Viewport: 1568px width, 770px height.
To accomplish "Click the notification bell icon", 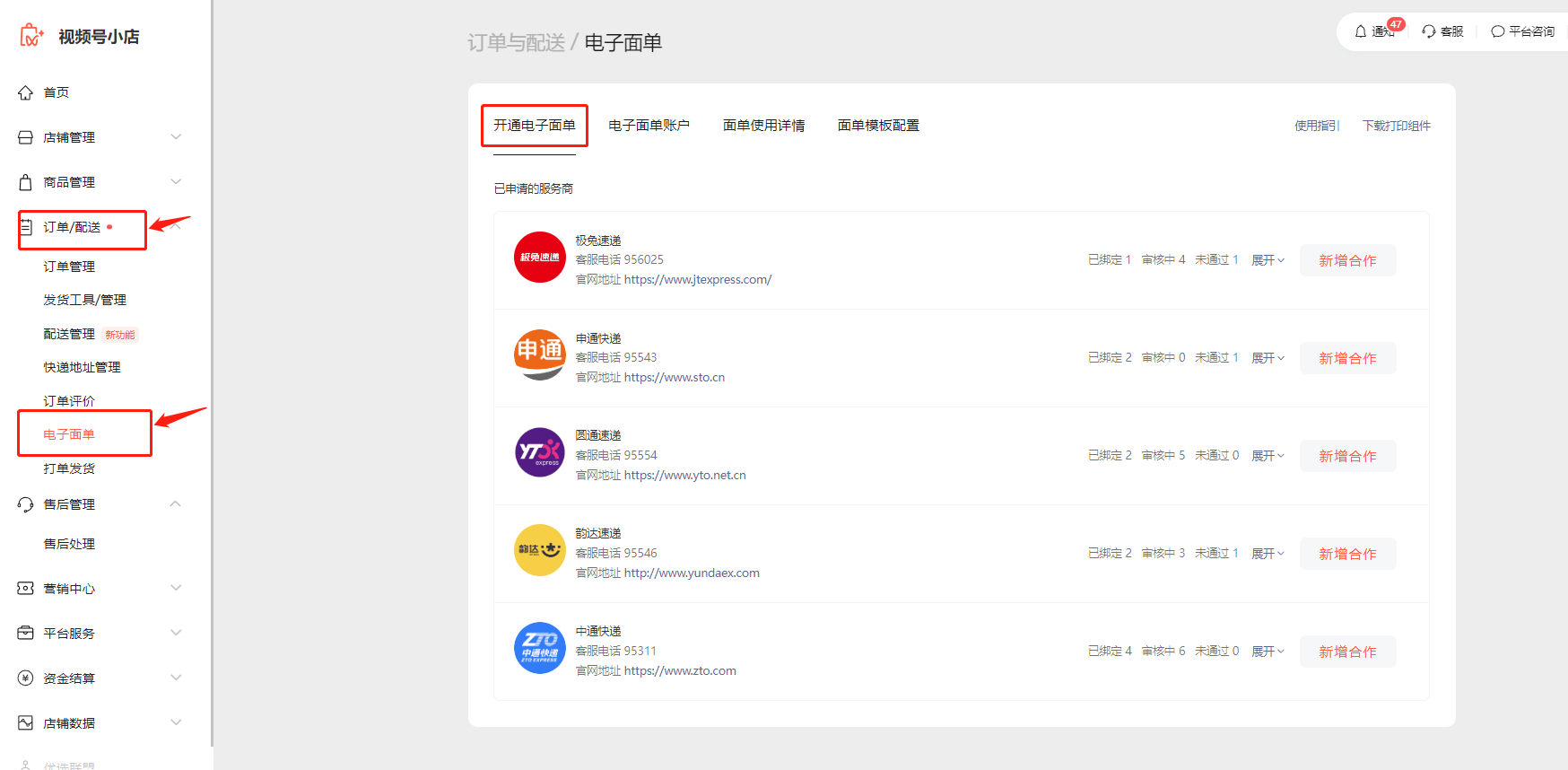I will click(x=1361, y=31).
